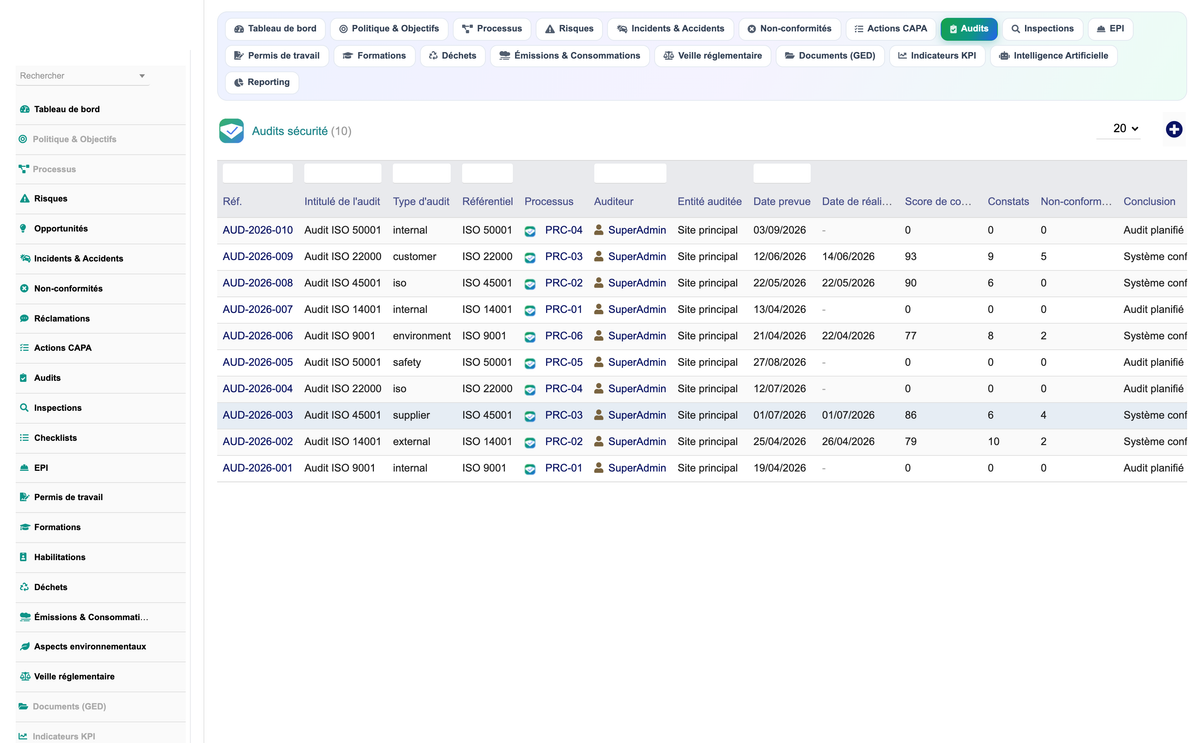Image resolution: width=1200 pixels, height=743 pixels.
Task: Click Tableau de bord icon in sidebar
Action: pos(24,109)
